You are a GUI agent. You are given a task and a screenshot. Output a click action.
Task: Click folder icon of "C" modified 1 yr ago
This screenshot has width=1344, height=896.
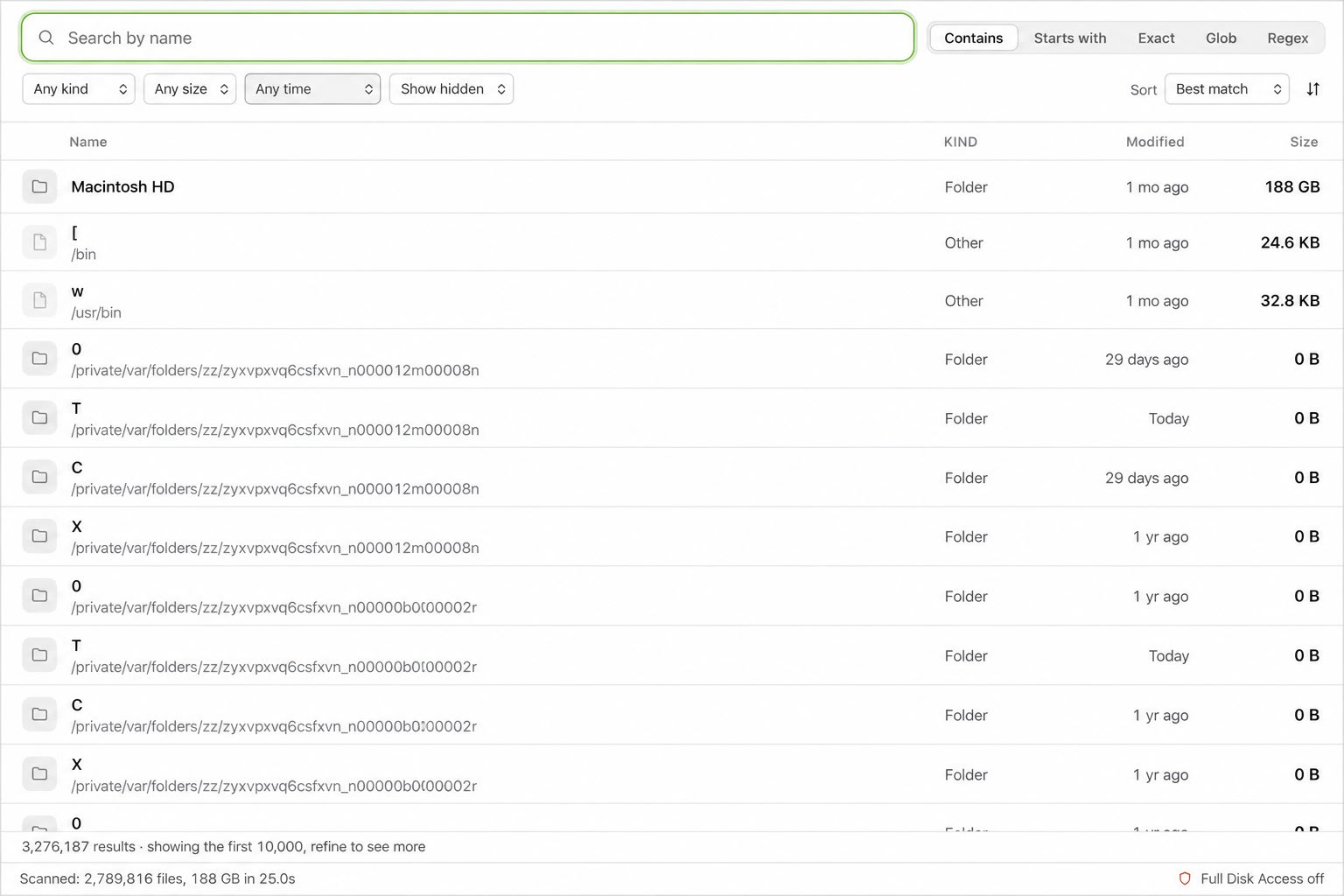tap(39, 715)
